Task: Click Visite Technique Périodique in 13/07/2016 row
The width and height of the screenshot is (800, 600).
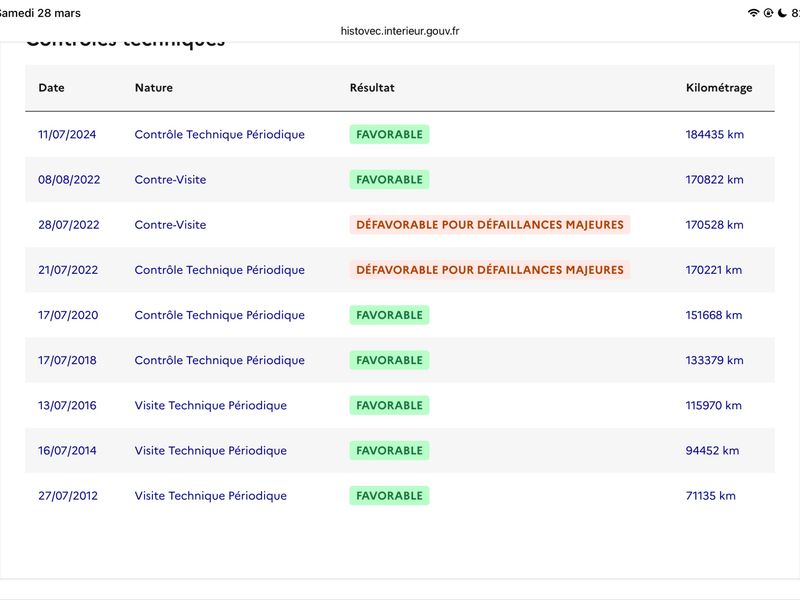Action: click(x=210, y=405)
